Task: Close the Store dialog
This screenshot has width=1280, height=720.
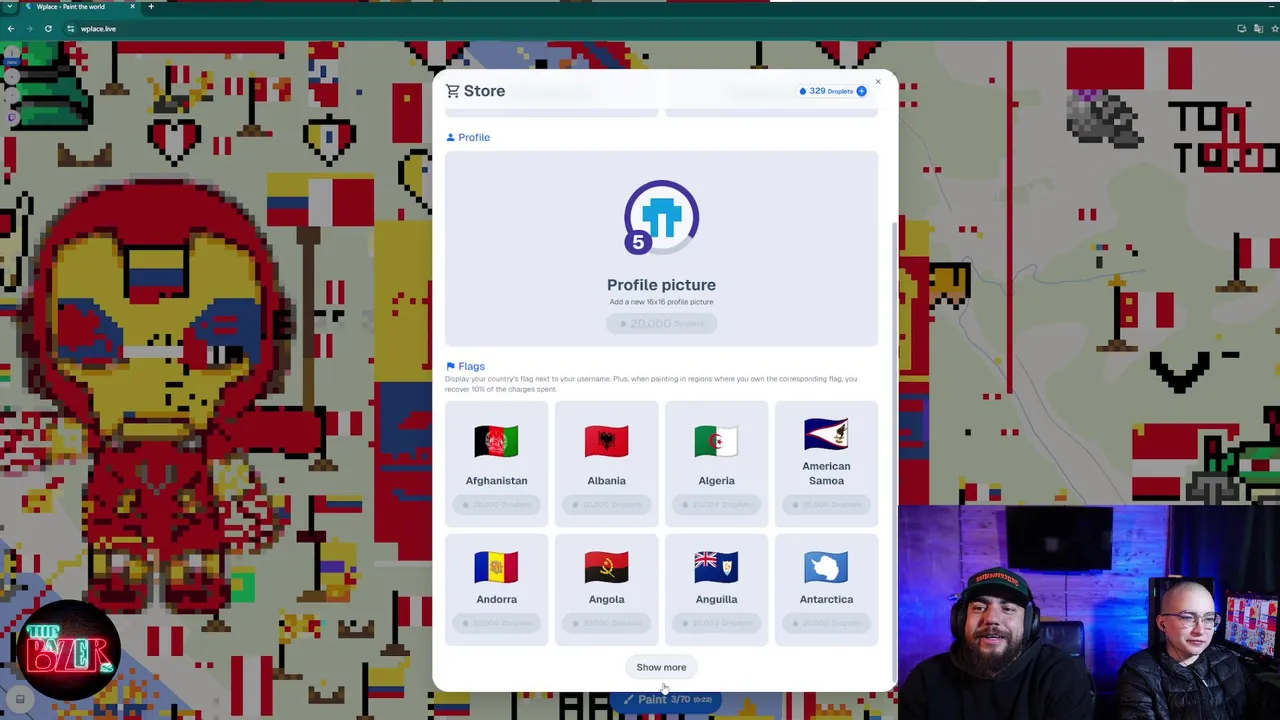Action: (878, 81)
